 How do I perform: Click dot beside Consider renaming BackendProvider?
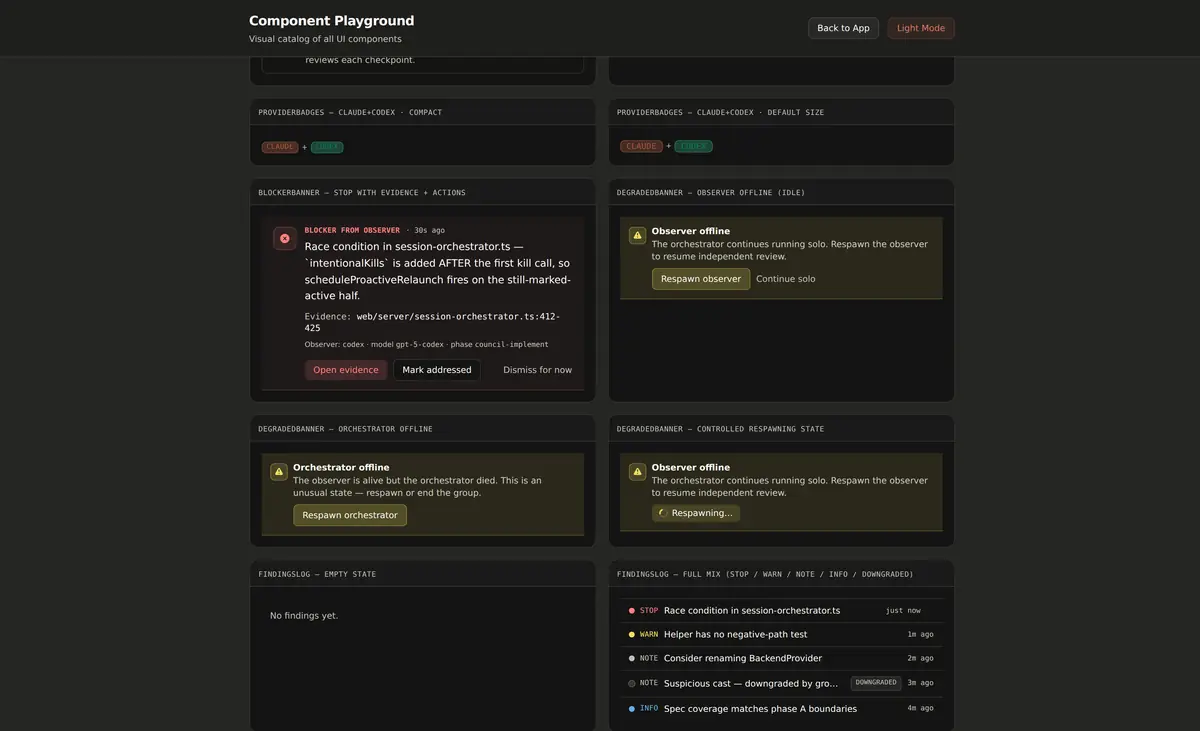coord(631,659)
